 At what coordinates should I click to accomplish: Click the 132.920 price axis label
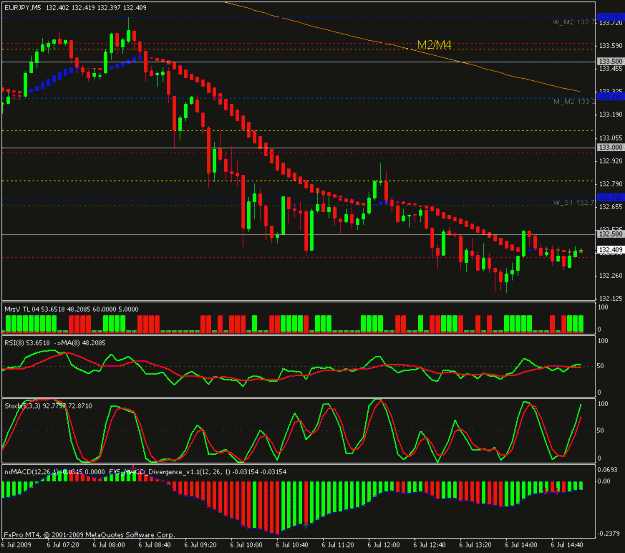click(x=610, y=161)
